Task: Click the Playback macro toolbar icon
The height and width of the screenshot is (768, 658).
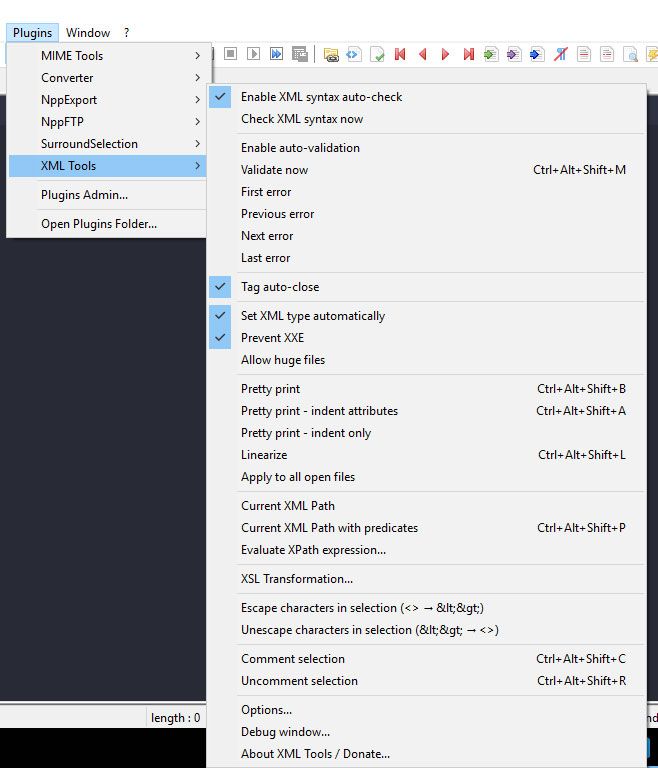Action: coord(253,53)
